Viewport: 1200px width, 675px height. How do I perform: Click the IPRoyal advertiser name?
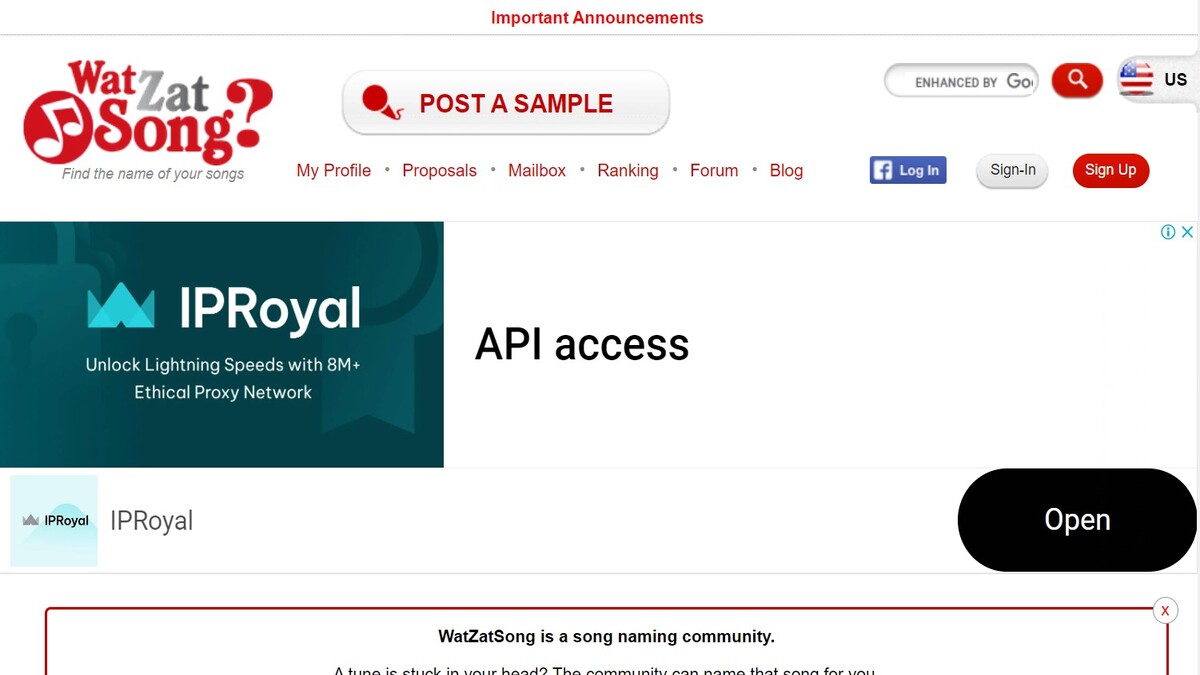point(151,521)
